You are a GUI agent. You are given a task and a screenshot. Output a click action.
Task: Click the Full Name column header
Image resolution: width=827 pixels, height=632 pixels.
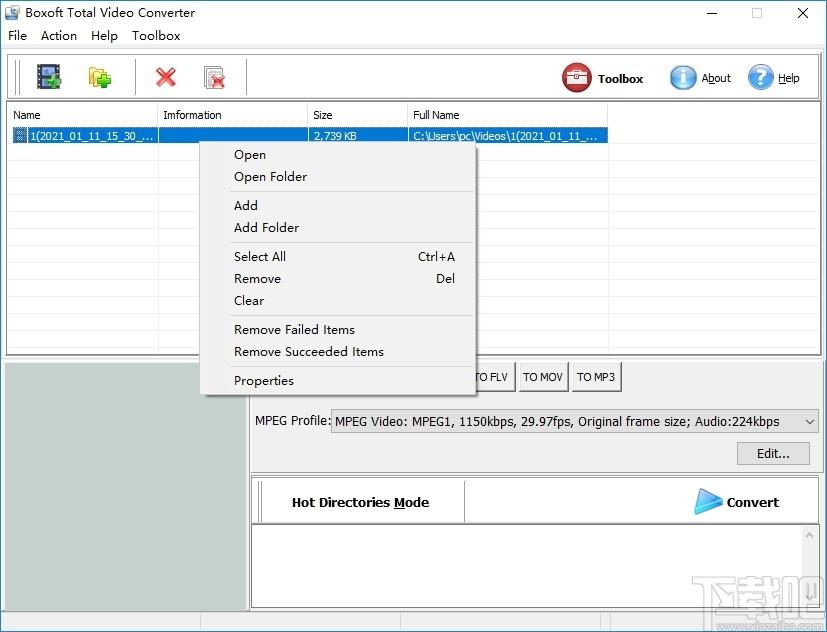[507, 115]
